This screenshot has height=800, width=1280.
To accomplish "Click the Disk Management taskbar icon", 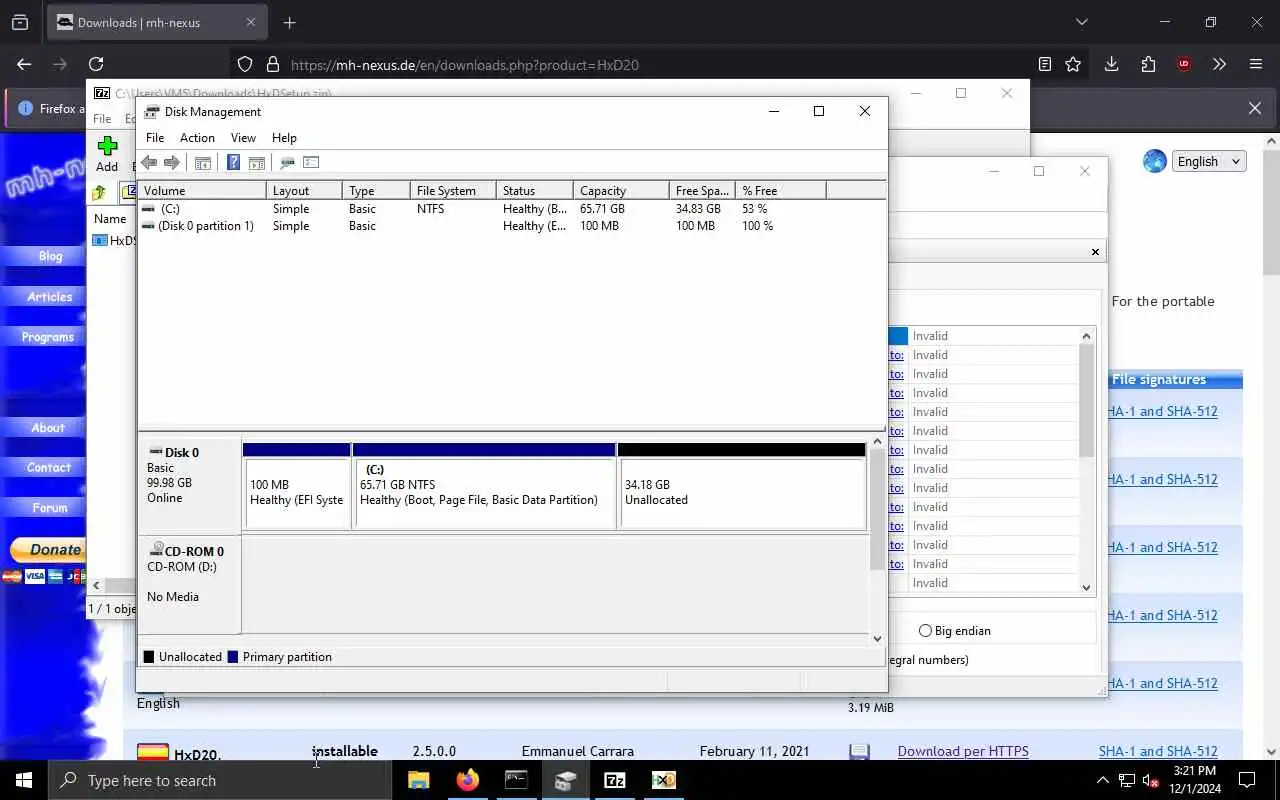I will point(565,780).
